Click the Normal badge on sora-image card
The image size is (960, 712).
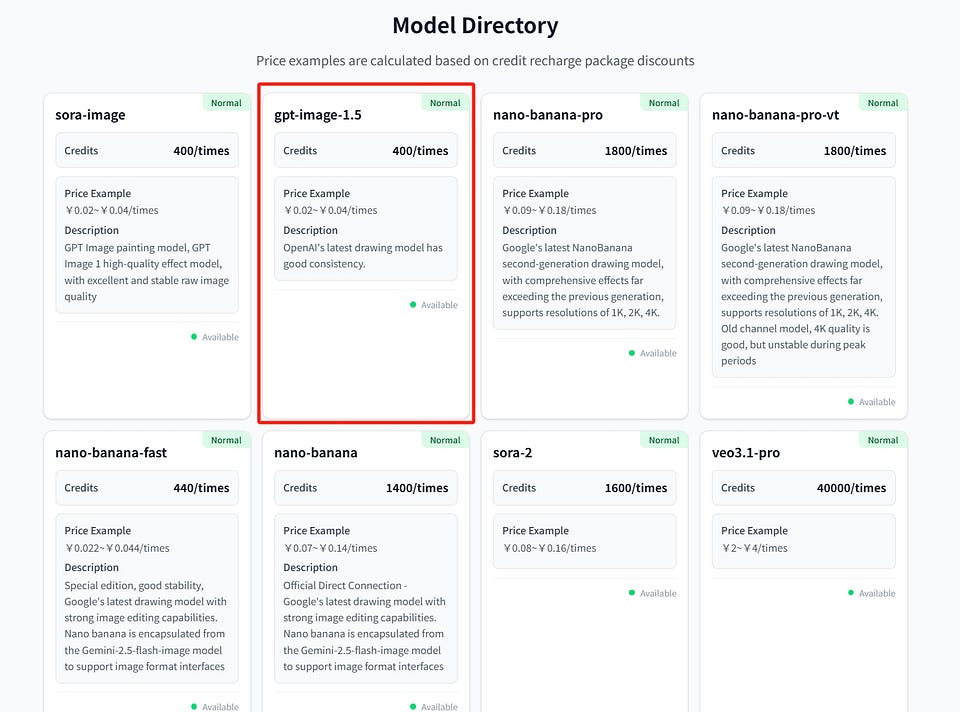pyautogui.click(x=226, y=103)
